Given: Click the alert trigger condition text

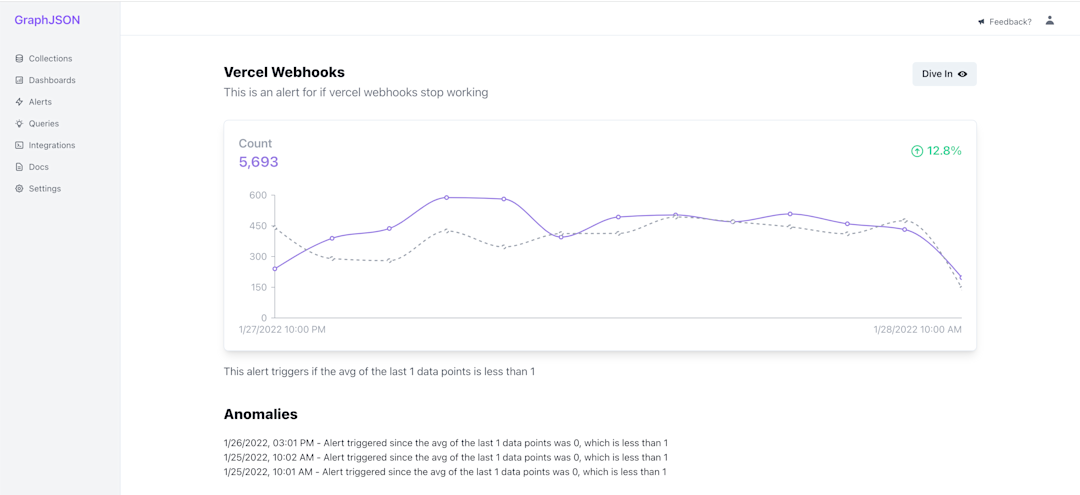Looking at the screenshot, I should click(x=380, y=372).
